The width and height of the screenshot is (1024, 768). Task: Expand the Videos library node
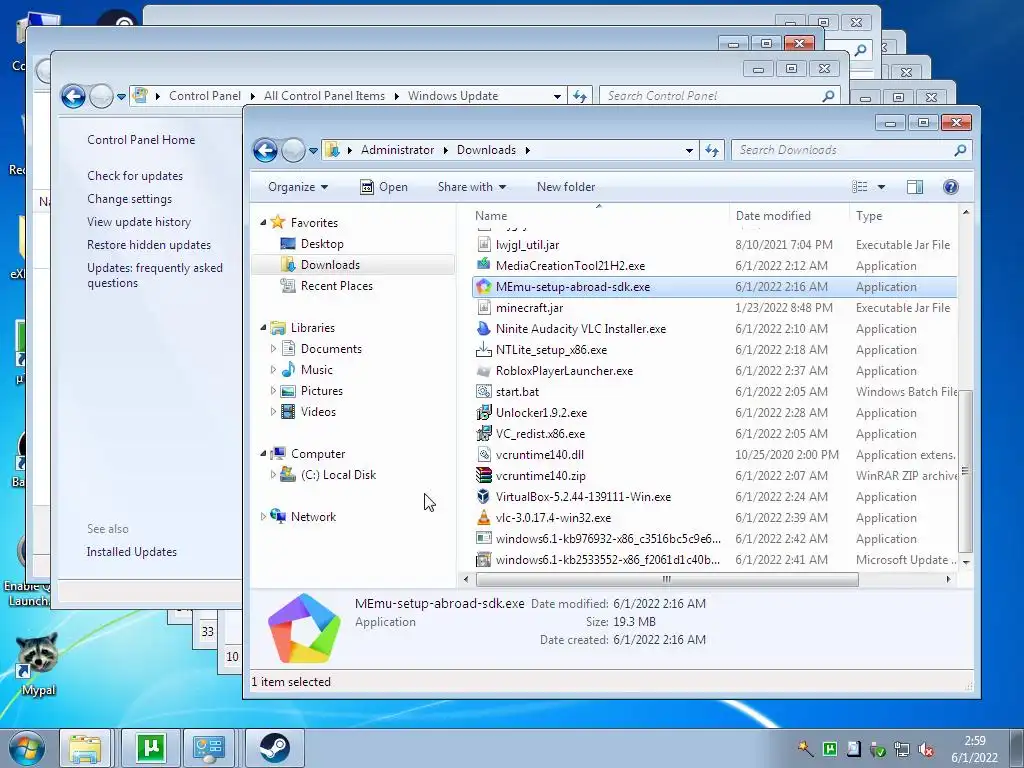coord(273,412)
